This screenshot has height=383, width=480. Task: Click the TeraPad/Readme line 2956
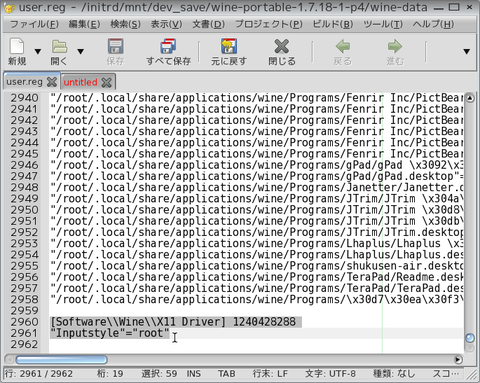coord(256,277)
